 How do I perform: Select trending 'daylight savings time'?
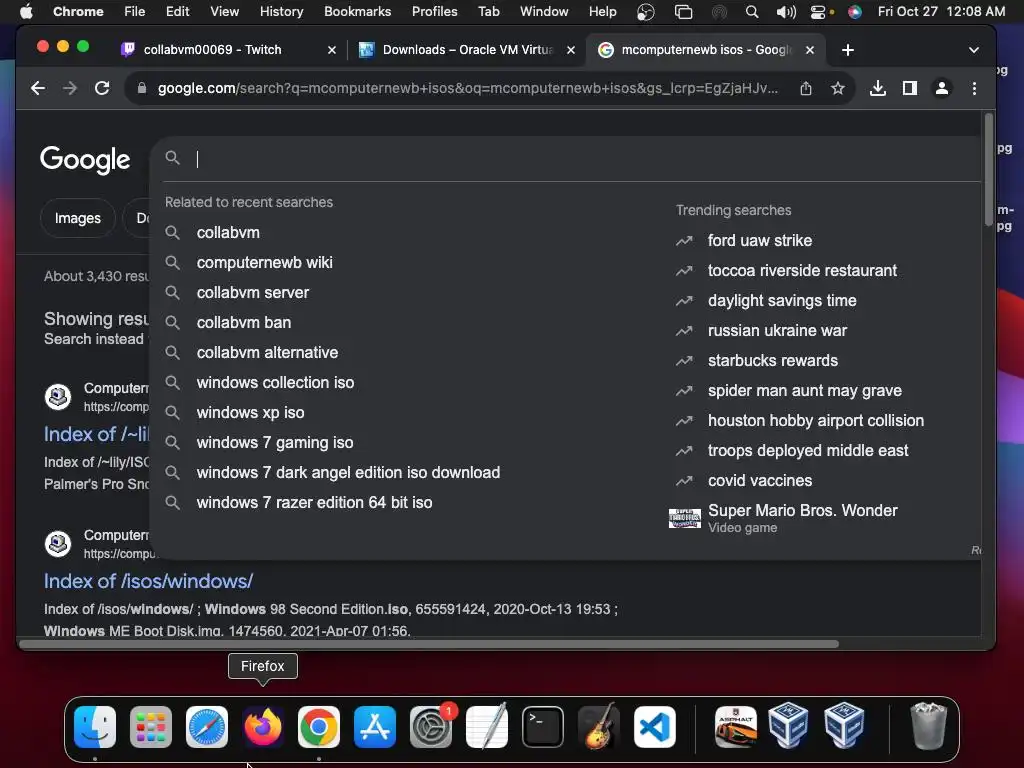pyautogui.click(x=782, y=300)
